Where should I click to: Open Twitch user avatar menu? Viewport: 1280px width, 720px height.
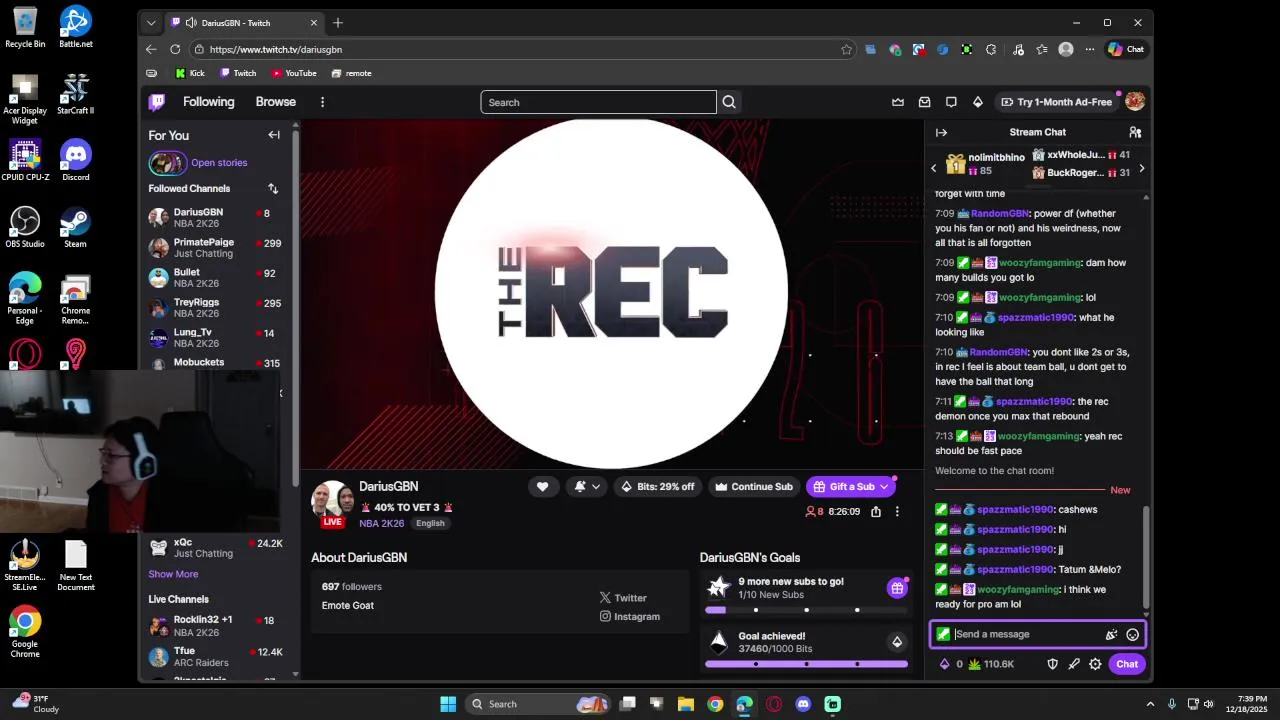[1135, 102]
